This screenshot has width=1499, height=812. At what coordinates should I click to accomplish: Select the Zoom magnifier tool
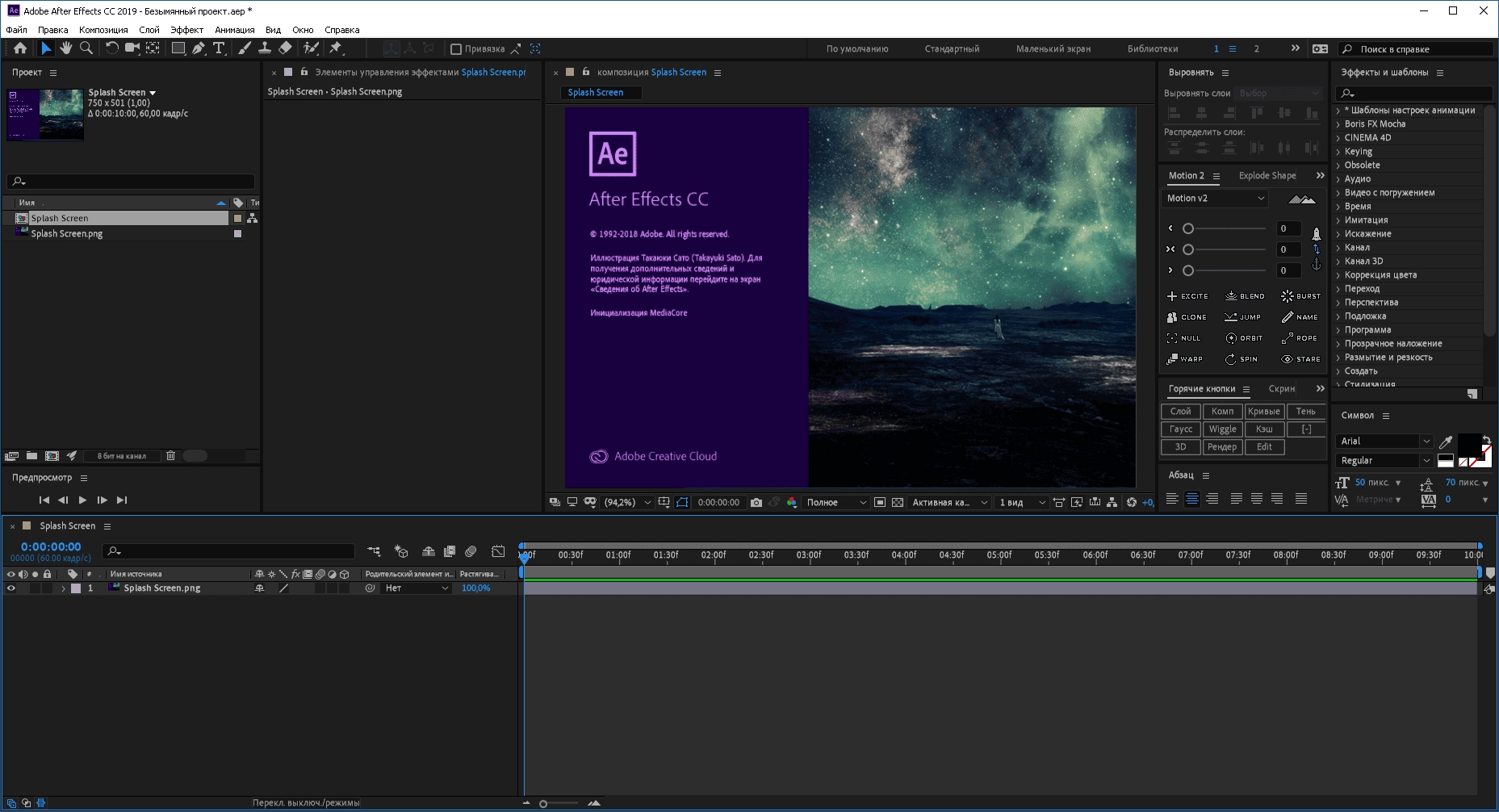[x=86, y=48]
